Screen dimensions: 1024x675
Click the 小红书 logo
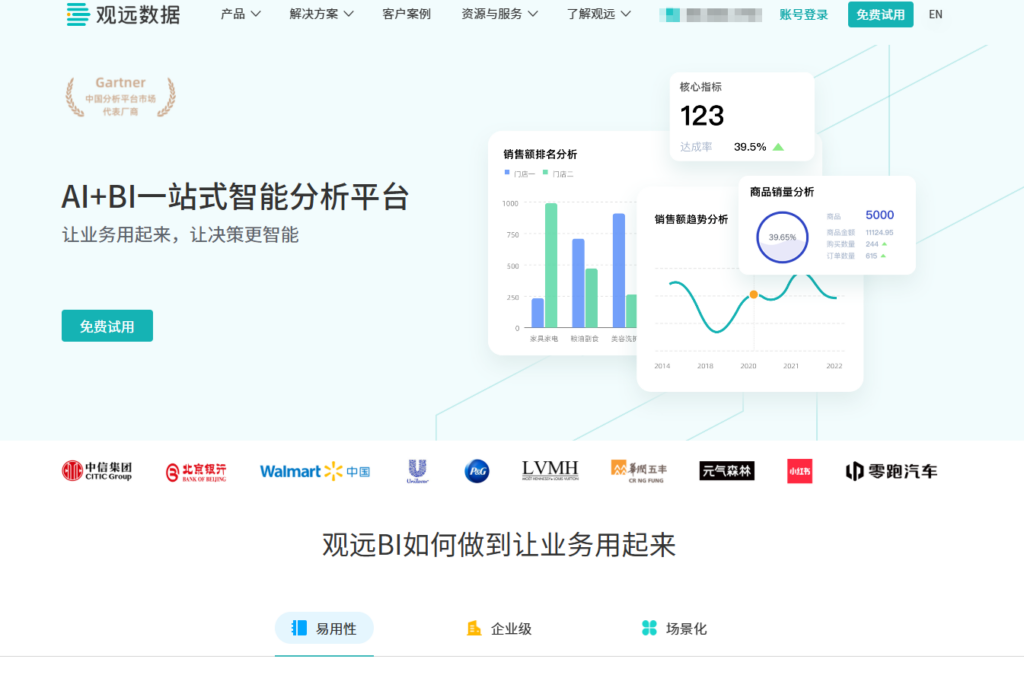(x=798, y=470)
